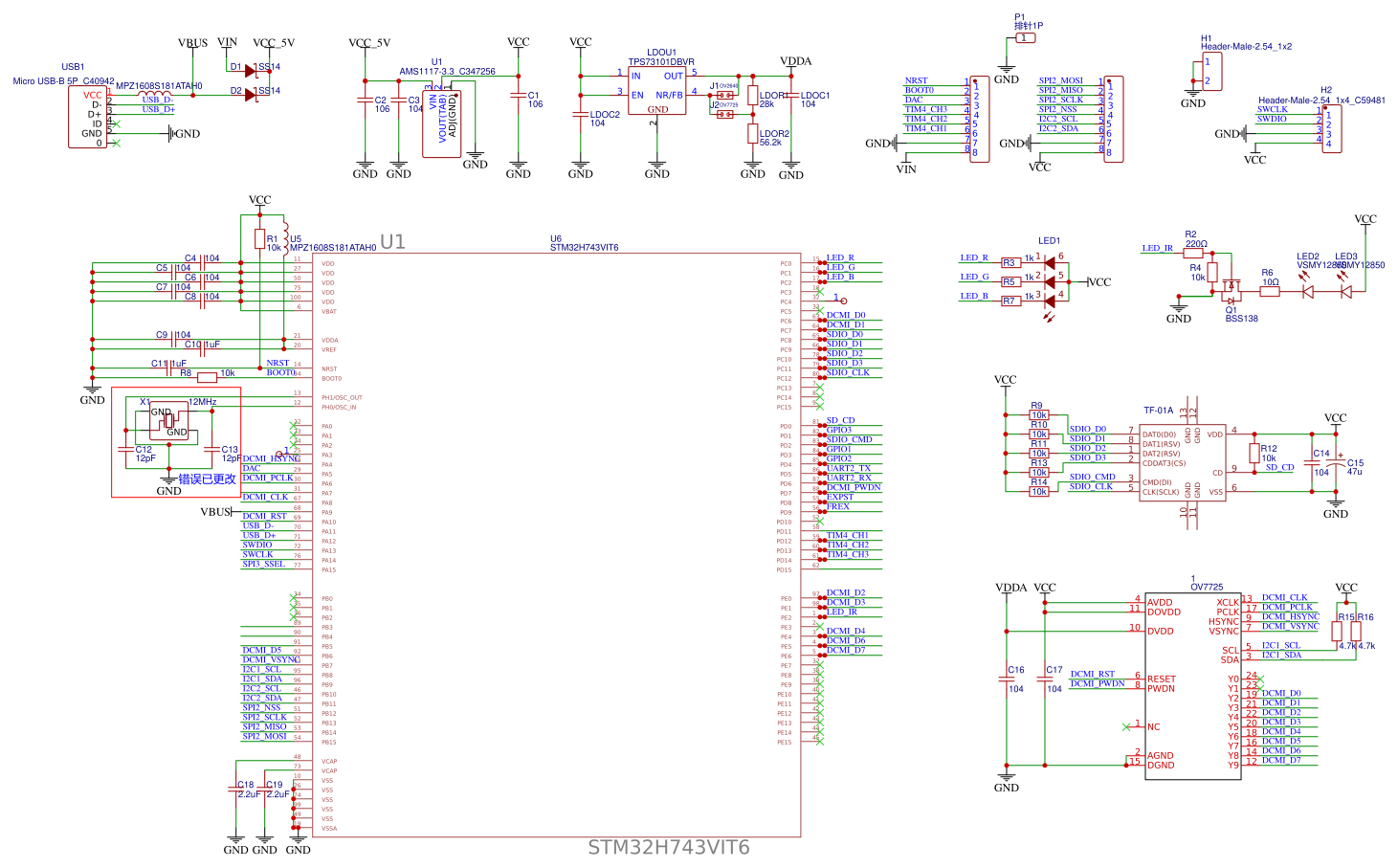This screenshot has height=868, width=1398.
Task: Select the R2 220Ω resistor
Action: pos(1192,253)
